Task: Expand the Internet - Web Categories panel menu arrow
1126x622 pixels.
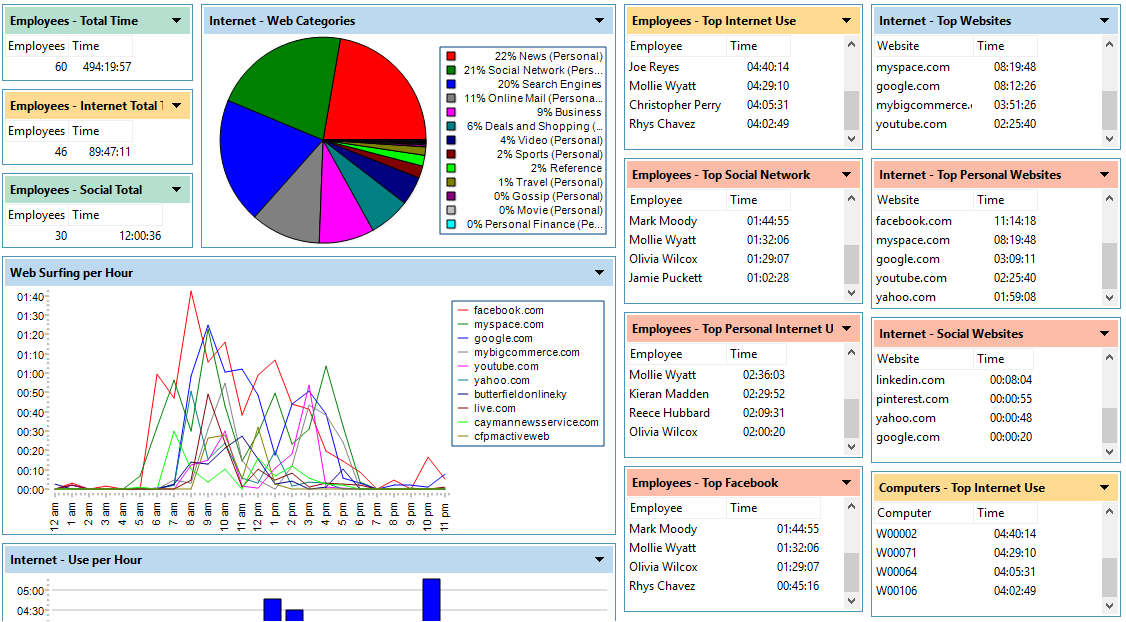Action: pos(600,21)
